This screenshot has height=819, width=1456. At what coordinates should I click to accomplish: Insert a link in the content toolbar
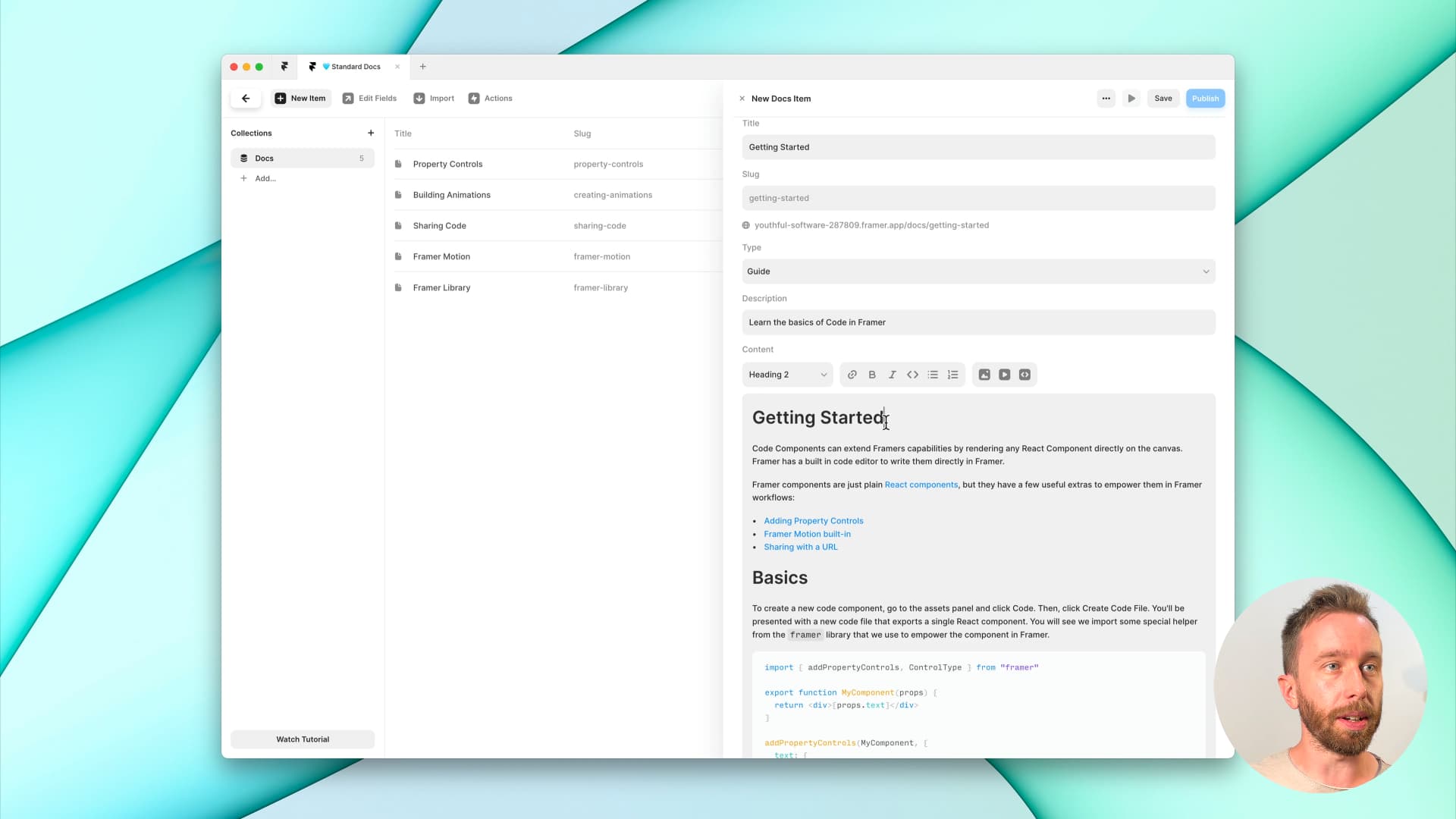click(x=852, y=375)
